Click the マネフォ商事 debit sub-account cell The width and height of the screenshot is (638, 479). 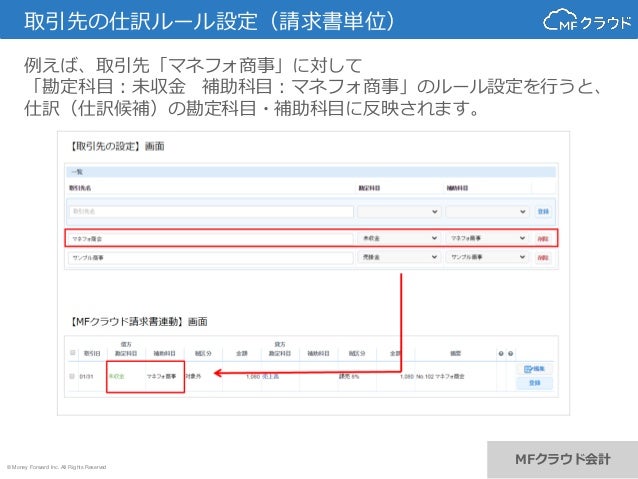coord(162,376)
